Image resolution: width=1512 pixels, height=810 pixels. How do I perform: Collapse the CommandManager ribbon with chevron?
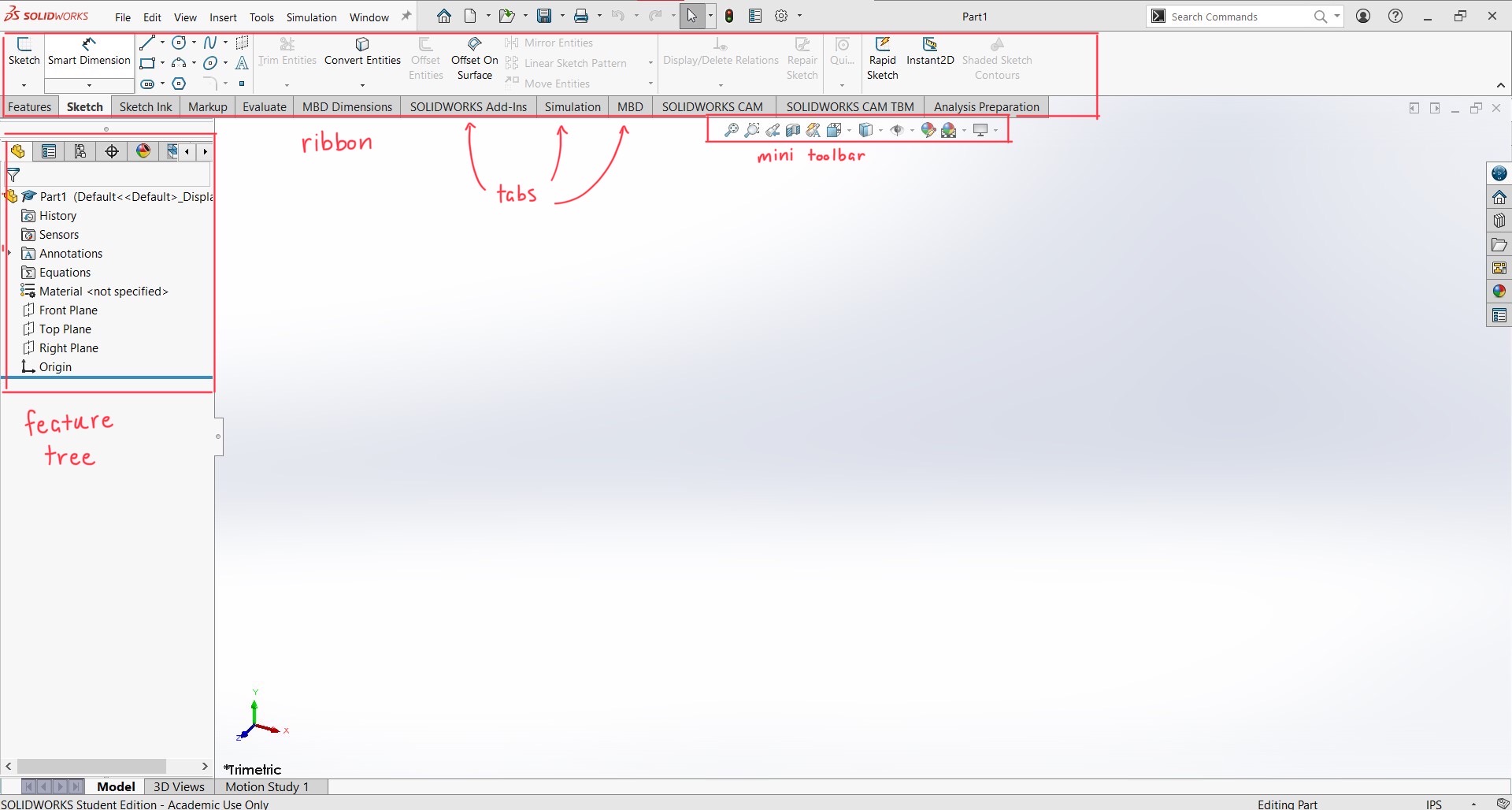1500,85
